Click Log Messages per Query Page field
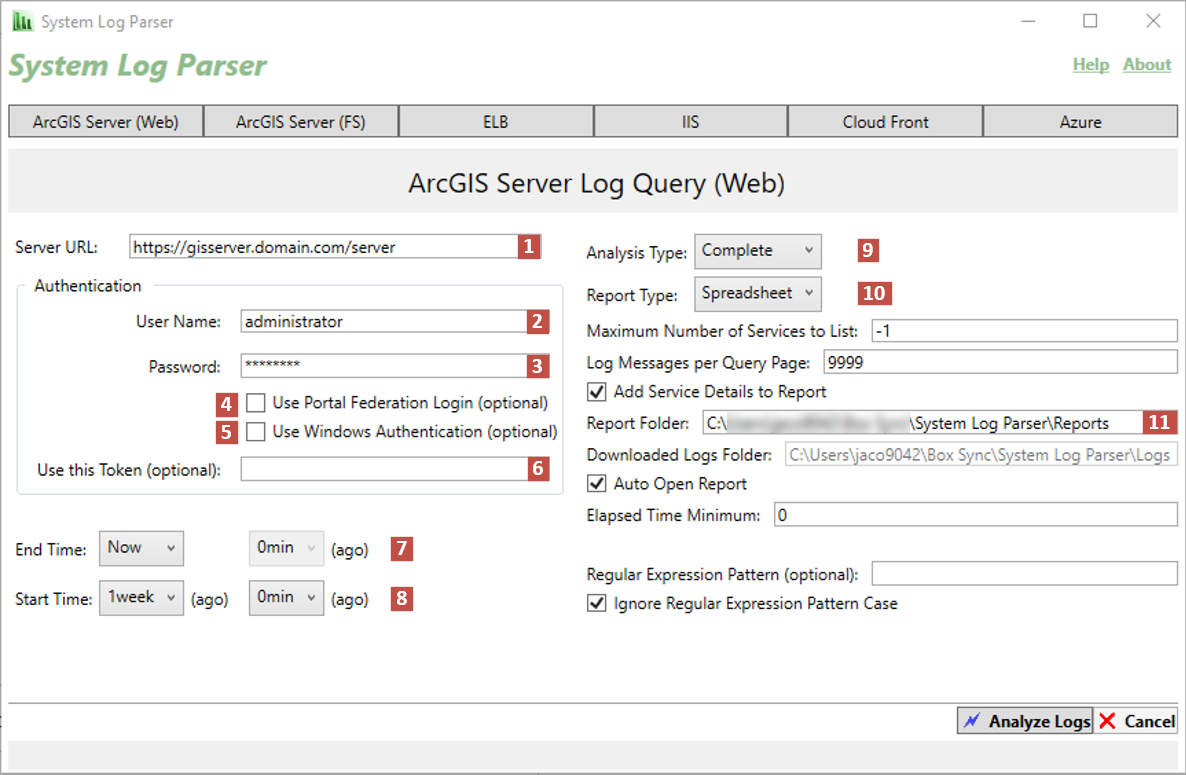 click(1001, 362)
